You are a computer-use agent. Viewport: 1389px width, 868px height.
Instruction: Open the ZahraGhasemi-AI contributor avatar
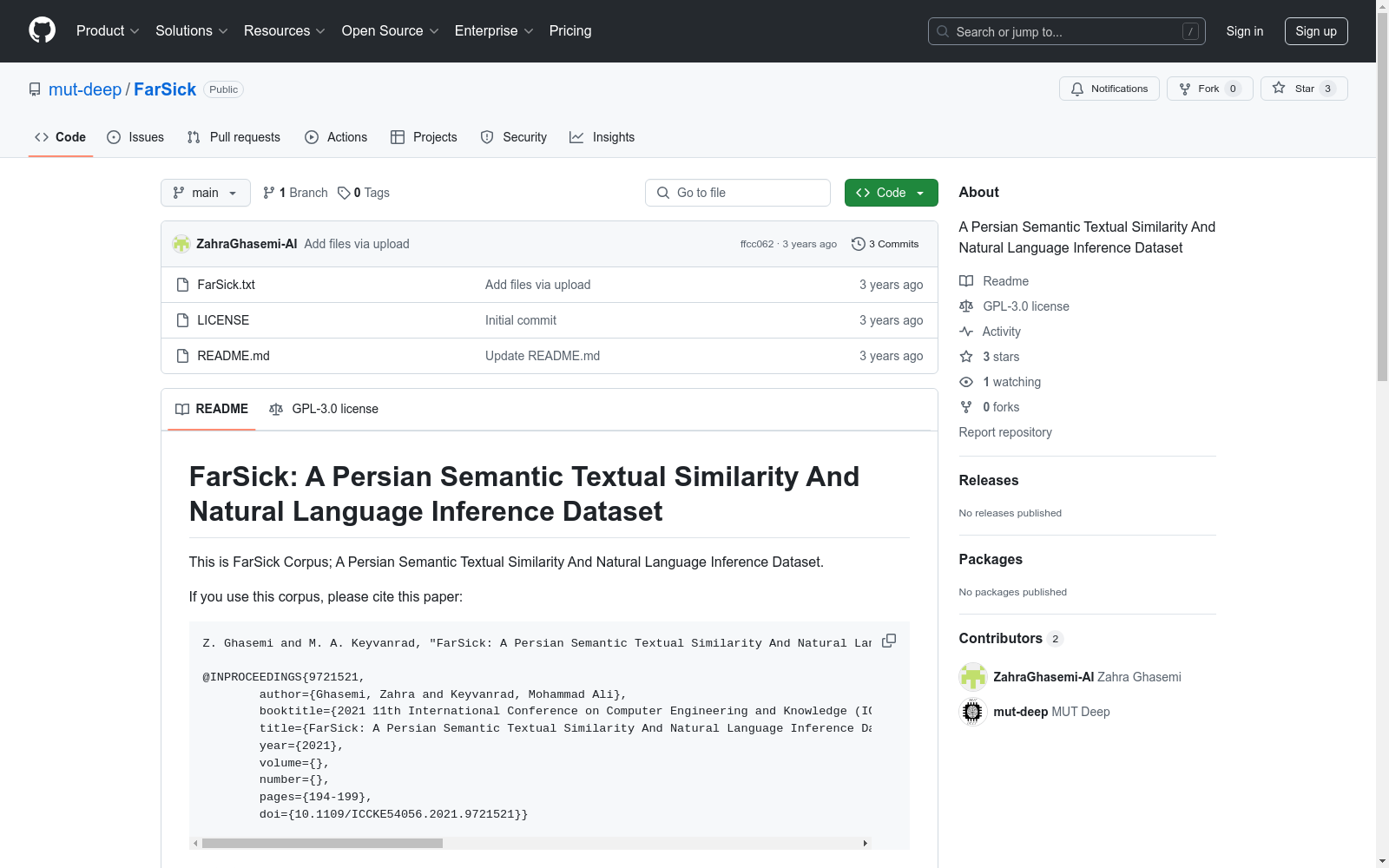[972, 677]
